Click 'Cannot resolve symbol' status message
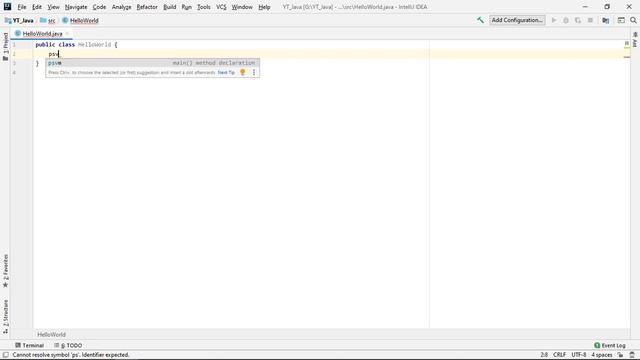Viewport: 640px width, 360px height. click(x=71, y=355)
